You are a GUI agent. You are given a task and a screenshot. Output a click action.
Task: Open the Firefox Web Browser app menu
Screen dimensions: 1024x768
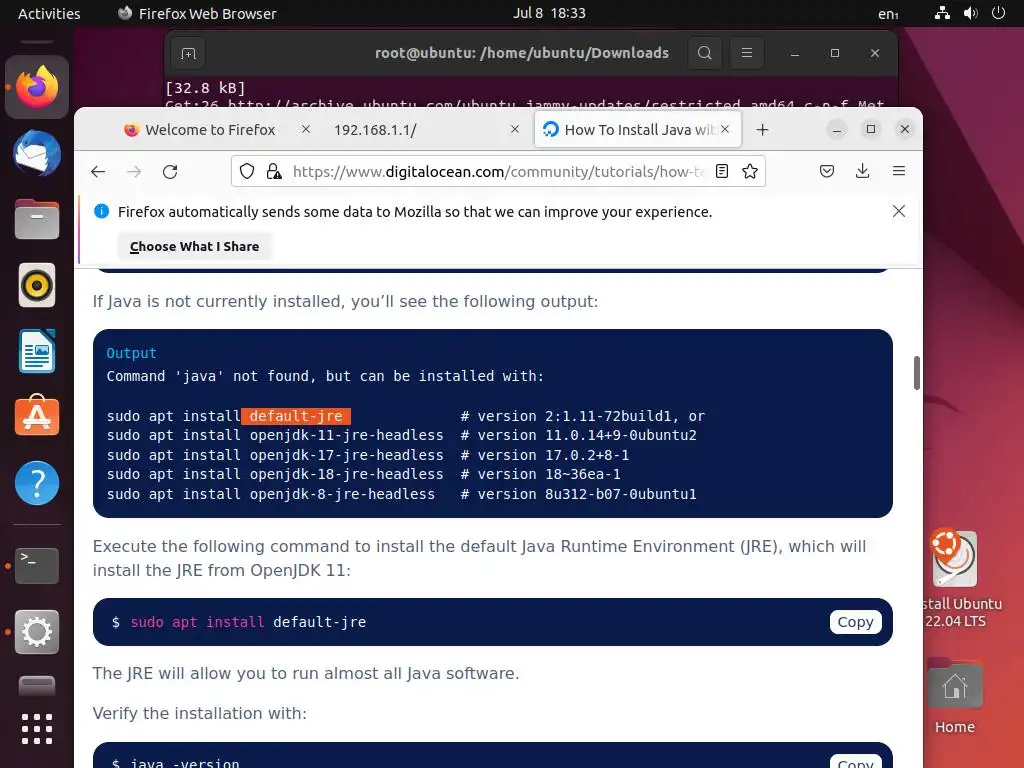pos(197,13)
